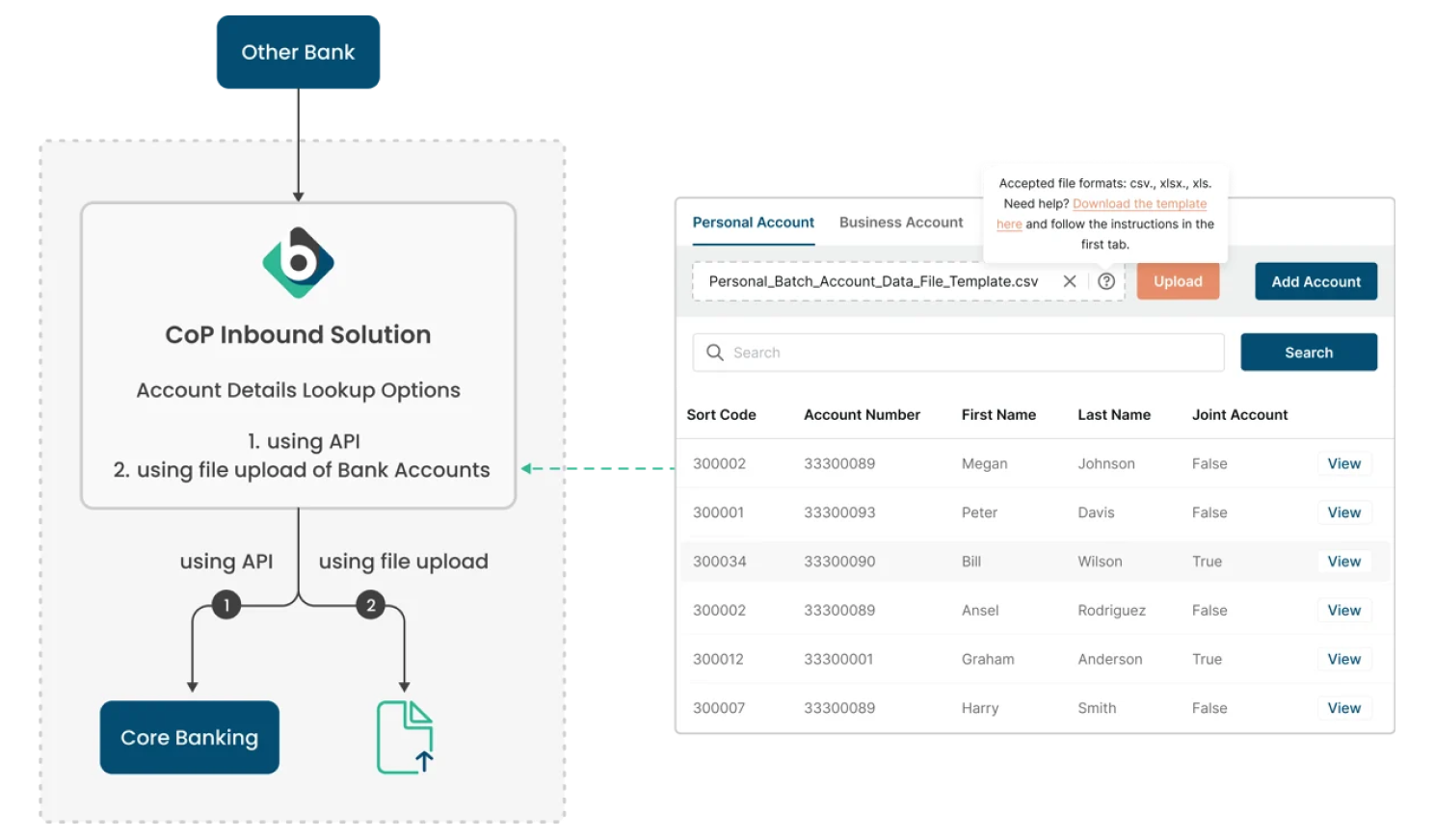Click the last name Anderson cell
The width and height of the screenshot is (1434, 840).
pyautogui.click(x=1110, y=659)
